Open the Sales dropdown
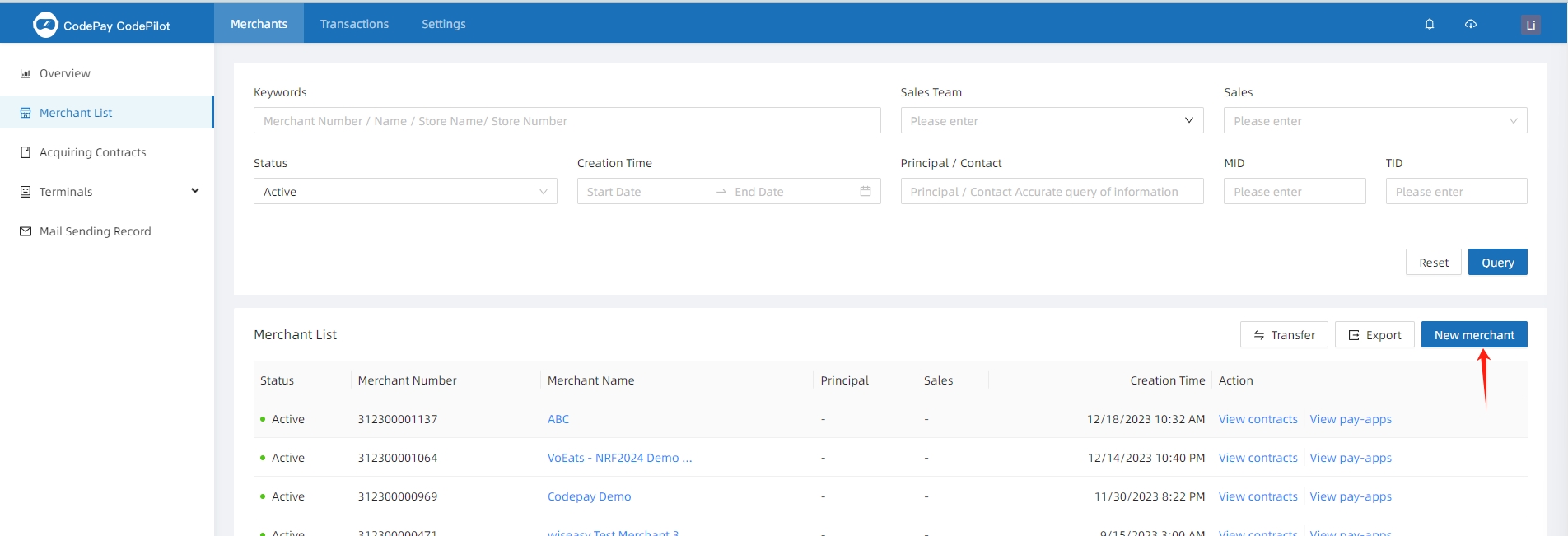Viewport: 1568px width, 536px height. click(x=1375, y=120)
